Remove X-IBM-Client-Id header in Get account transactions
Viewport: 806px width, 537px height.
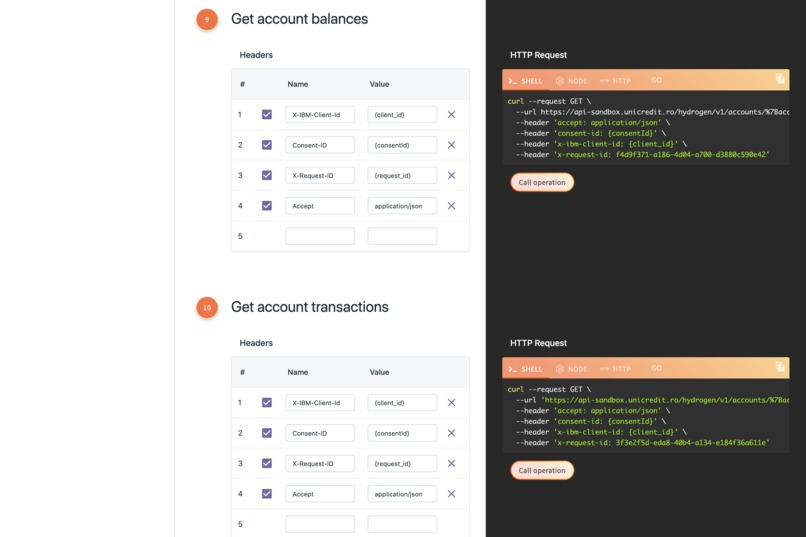click(451, 402)
